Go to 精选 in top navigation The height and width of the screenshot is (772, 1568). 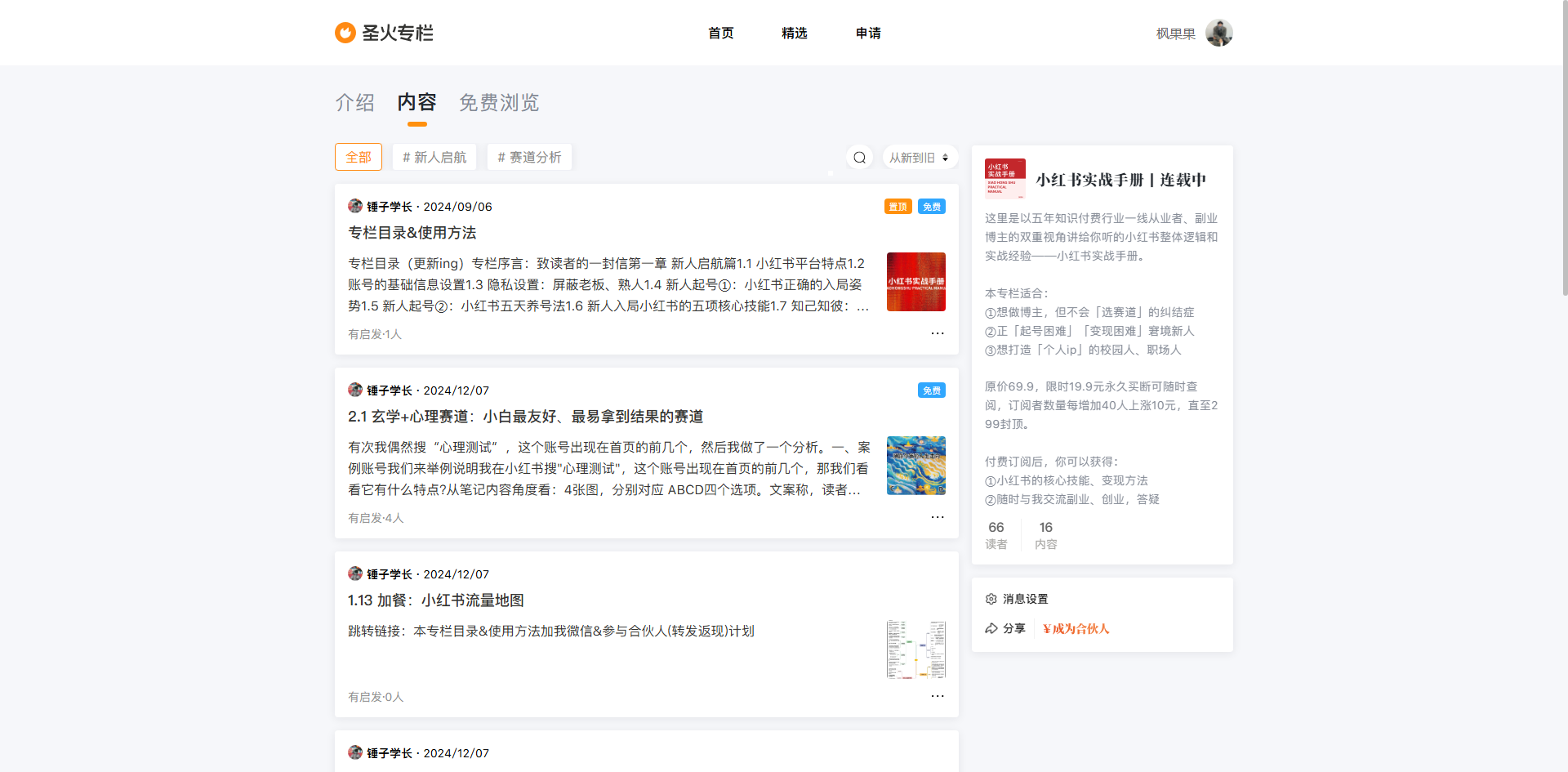click(794, 33)
